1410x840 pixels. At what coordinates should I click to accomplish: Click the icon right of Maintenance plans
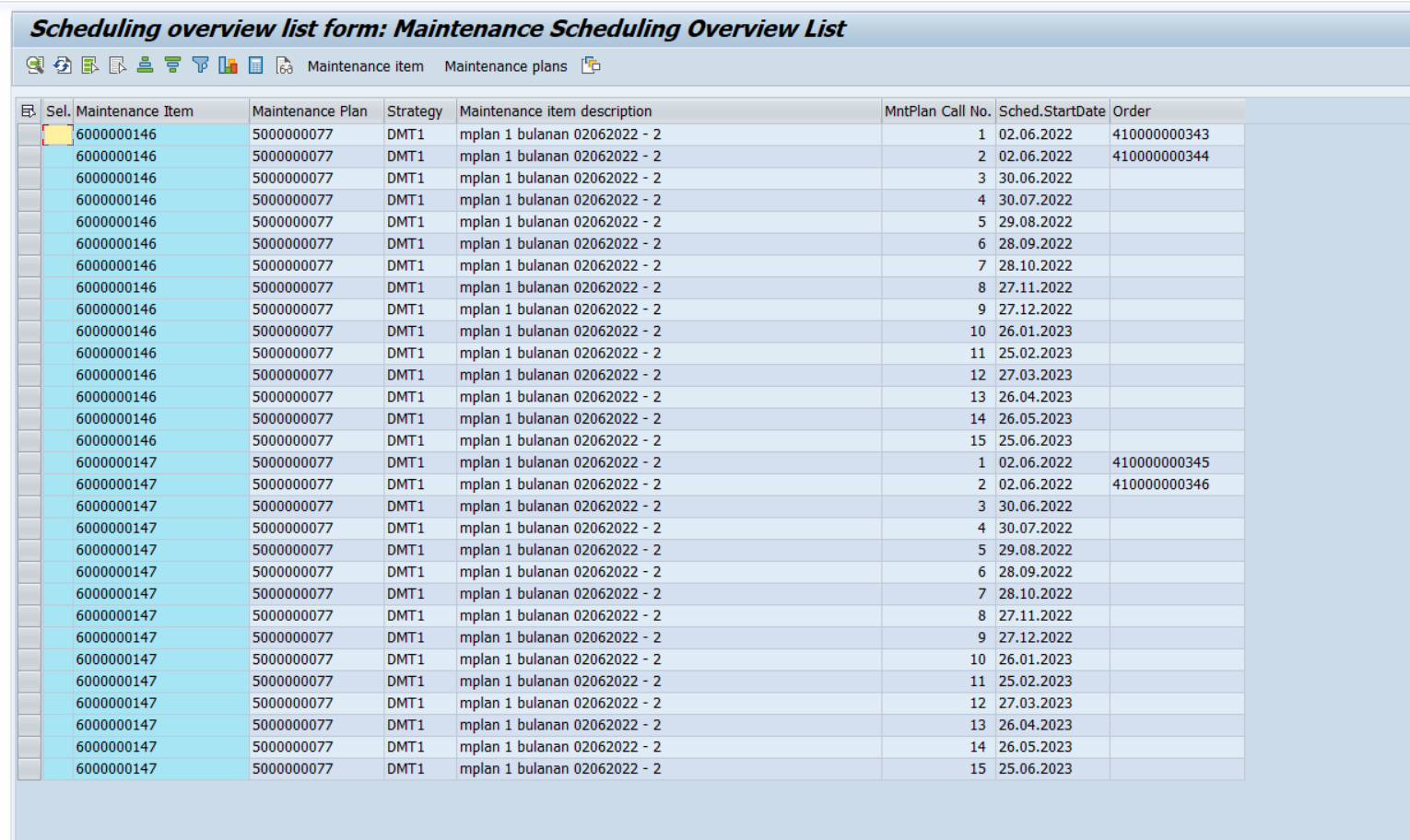[x=591, y=65]
